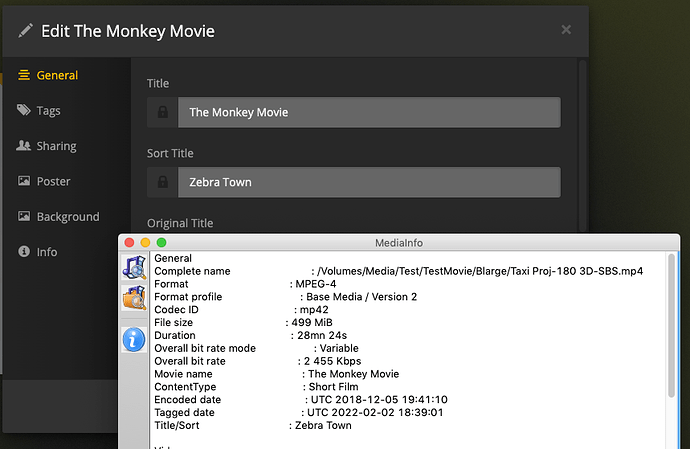Click the open folder icon in MediaInfo

point(134,298)
